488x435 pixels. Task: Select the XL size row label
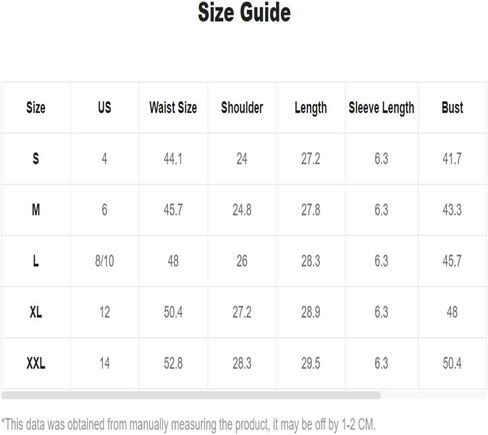pos(36,312)
